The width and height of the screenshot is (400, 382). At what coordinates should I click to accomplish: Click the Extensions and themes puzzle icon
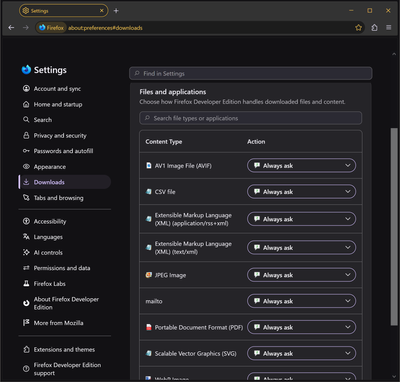coord(26,349)
